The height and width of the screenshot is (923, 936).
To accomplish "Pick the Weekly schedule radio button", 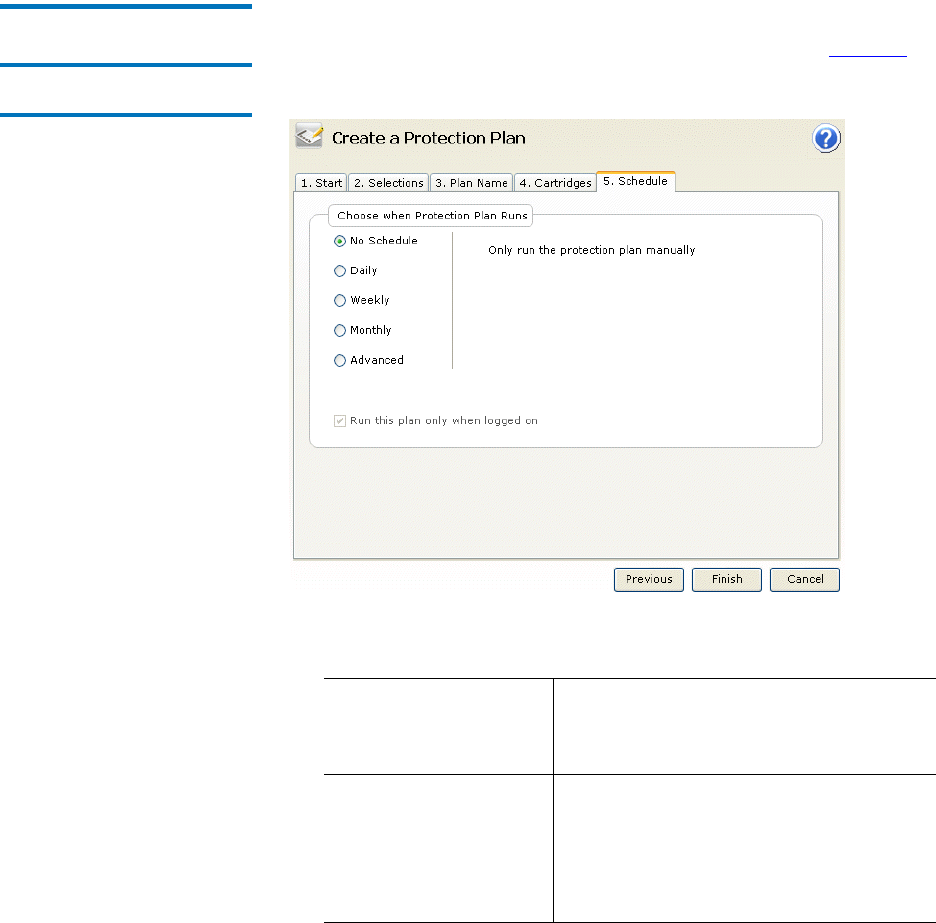I will (x=340, y=301).
